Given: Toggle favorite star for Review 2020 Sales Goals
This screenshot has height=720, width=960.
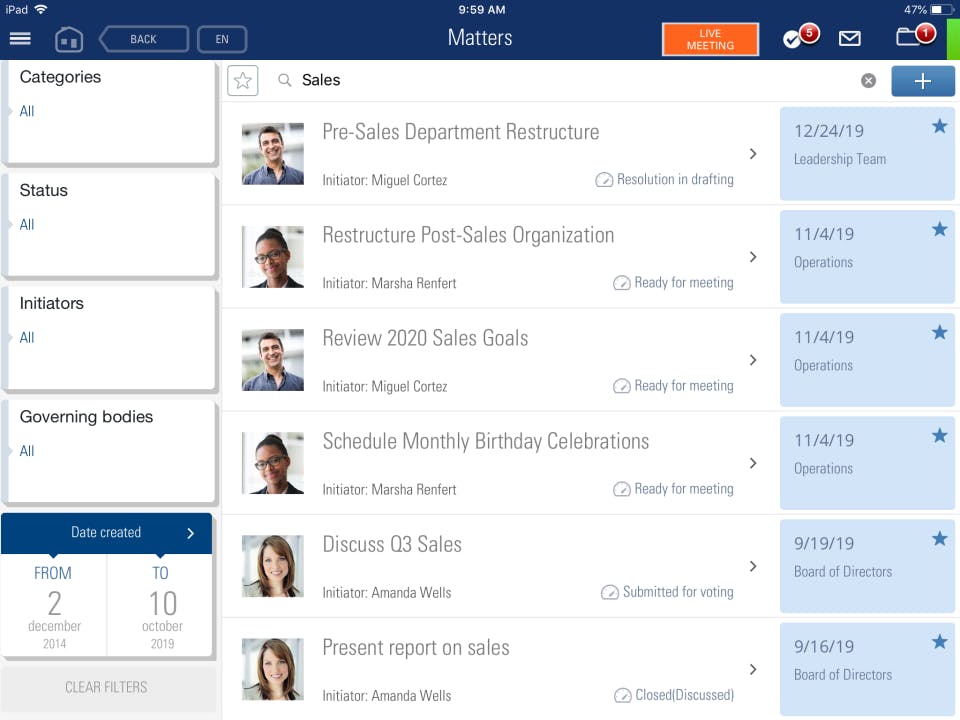Looking at the screenshot, I should (x=939, y=333).
